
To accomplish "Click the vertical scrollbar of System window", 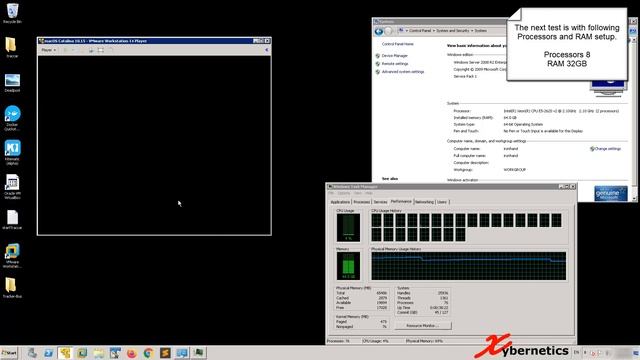I will (x=634, y=118).
